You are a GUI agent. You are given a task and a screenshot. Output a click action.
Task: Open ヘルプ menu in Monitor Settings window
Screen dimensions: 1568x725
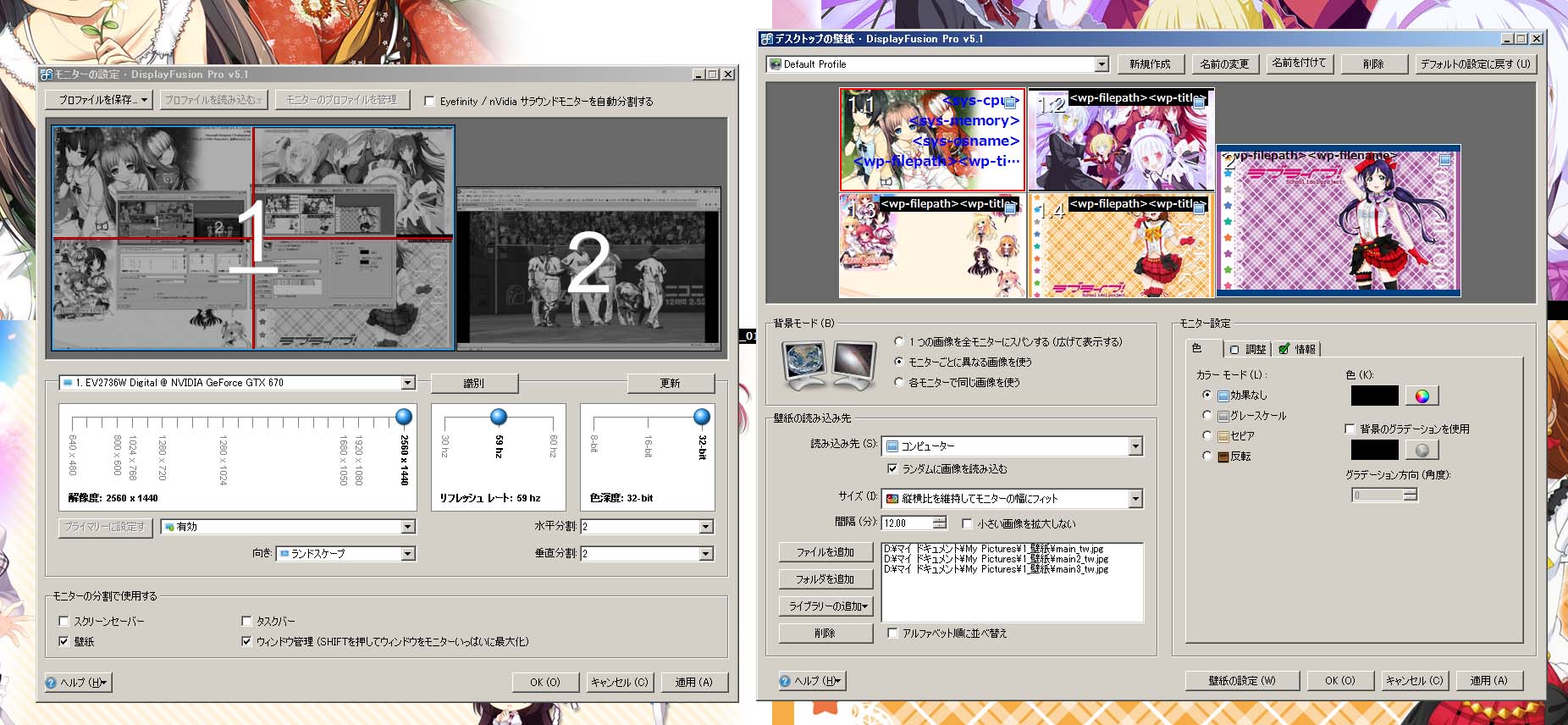point(77,683)
